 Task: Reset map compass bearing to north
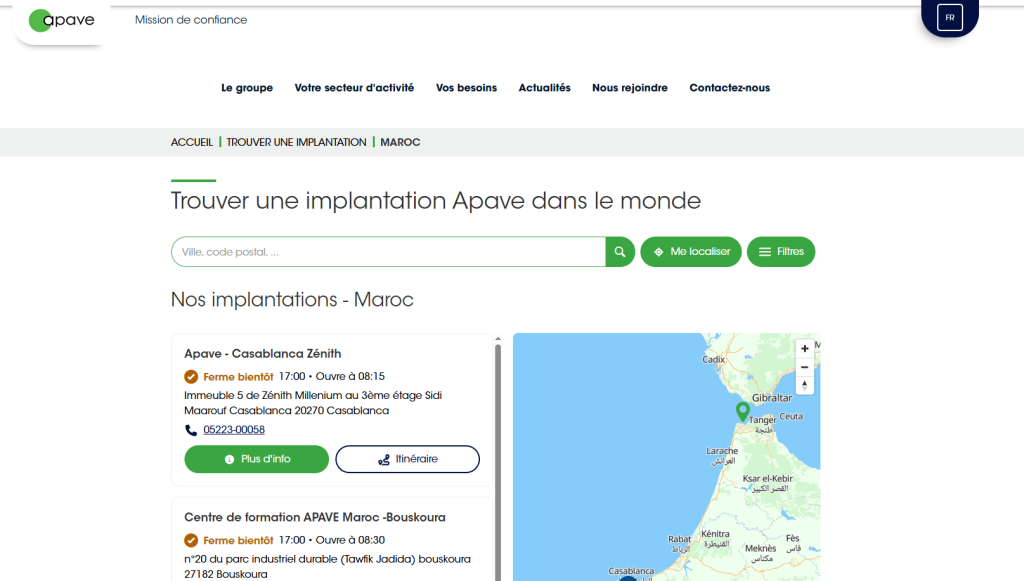point(804,386)
